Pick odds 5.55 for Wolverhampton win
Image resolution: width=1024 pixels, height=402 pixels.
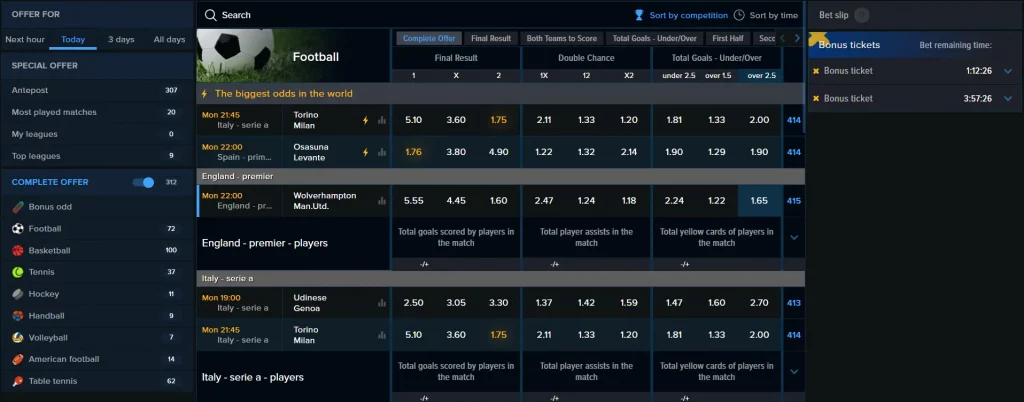pyautogui.click(x=413, y=201)
